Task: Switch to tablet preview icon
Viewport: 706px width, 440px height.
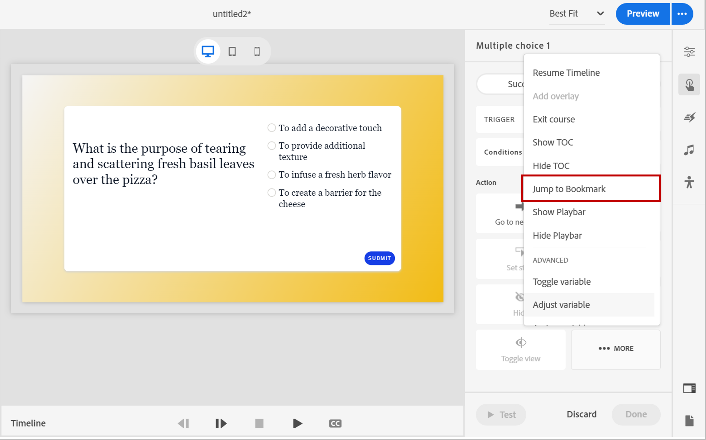Action: click(232, 51)
